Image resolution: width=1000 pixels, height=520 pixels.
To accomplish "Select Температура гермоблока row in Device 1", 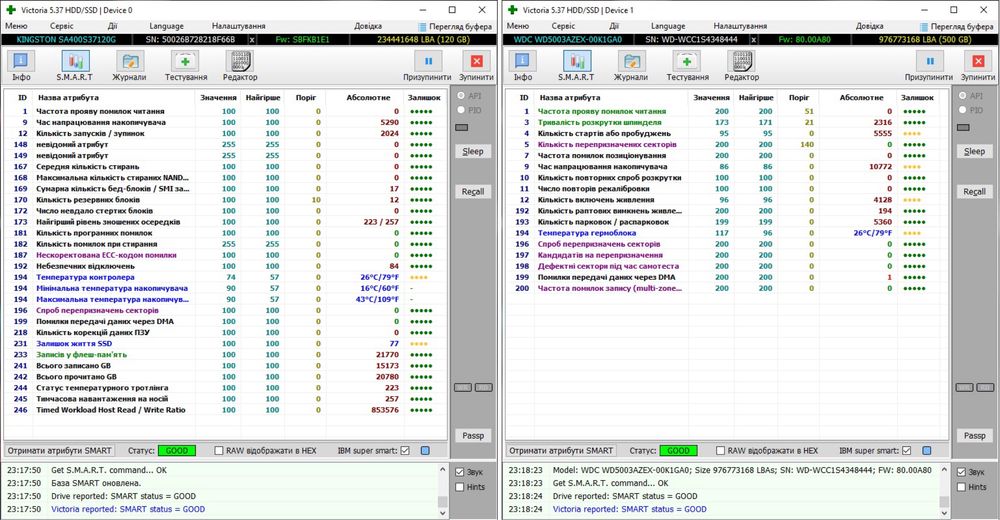I will [727, 233].
